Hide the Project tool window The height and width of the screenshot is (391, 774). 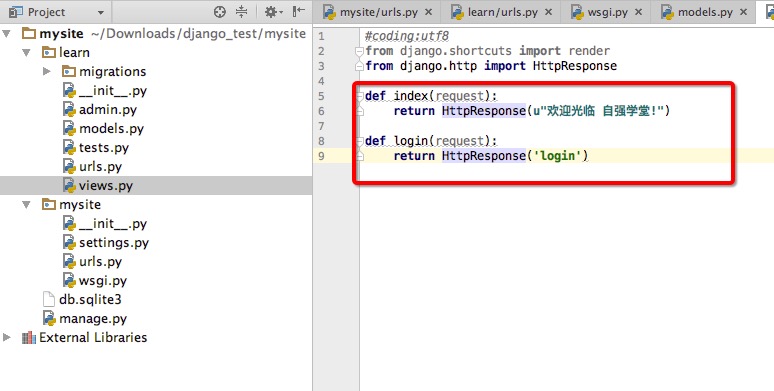(299, 12)
